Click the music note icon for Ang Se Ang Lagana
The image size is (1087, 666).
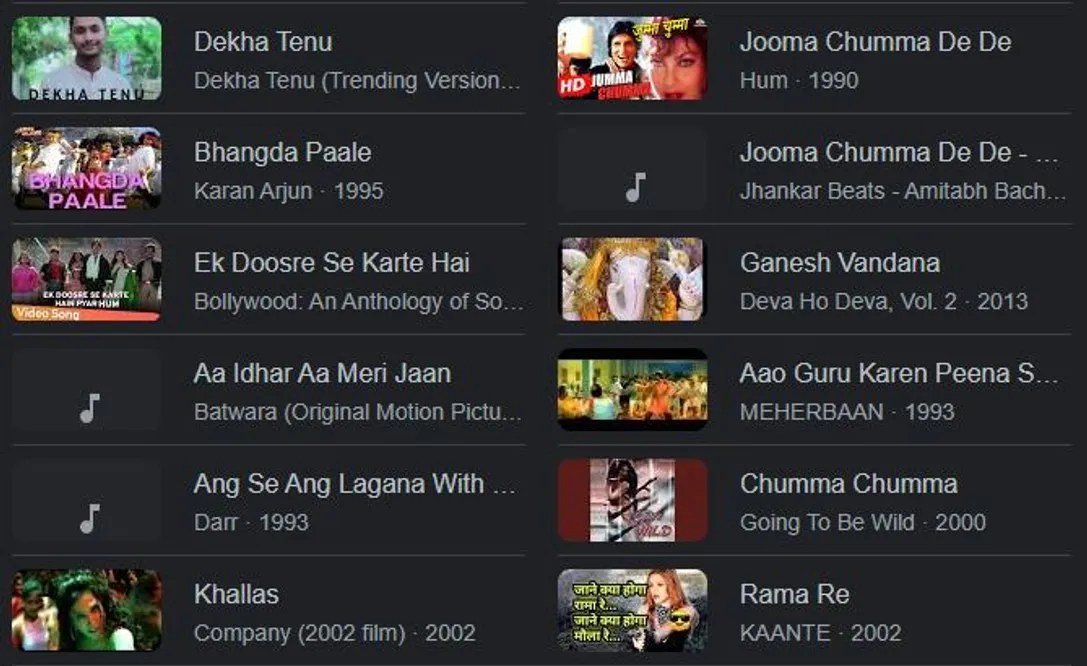(x=89, y=518)
